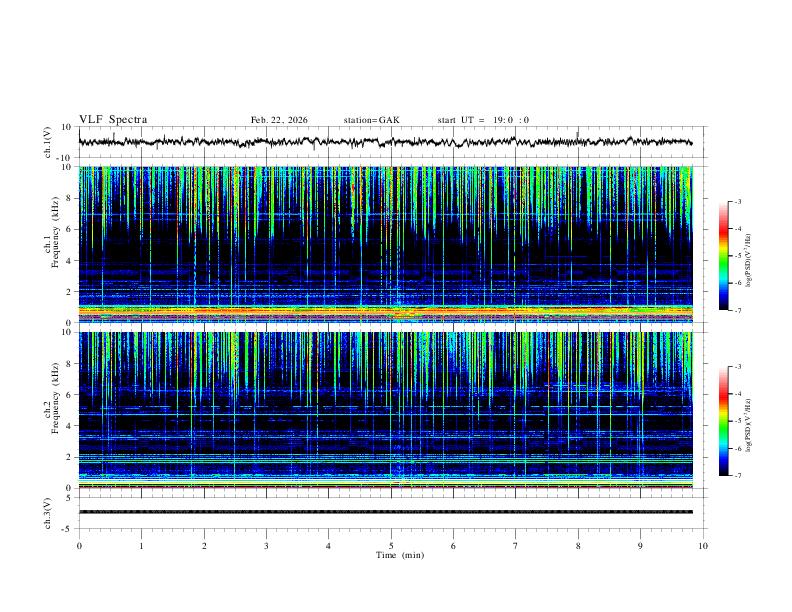Screen dimensions: 792x612
Task: Click the "ch.1(V)" waveform axis label
Action: (x=48, y=142)
